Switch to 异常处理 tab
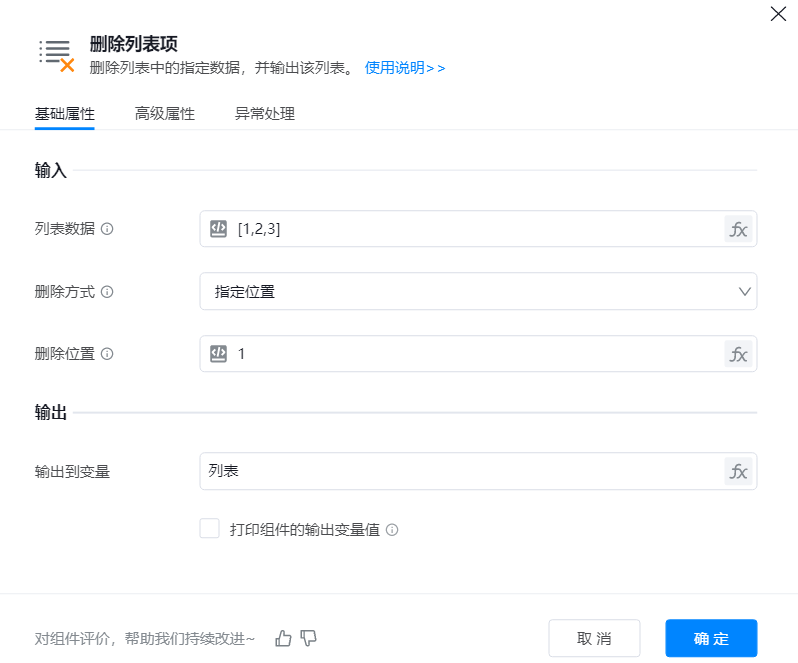This screenshot has width=798, height=663. click(x=265, y=114)
